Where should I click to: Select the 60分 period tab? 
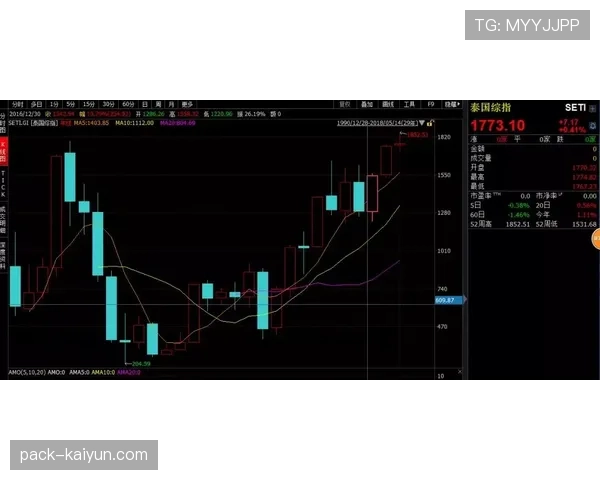click(x=128, y=104)
